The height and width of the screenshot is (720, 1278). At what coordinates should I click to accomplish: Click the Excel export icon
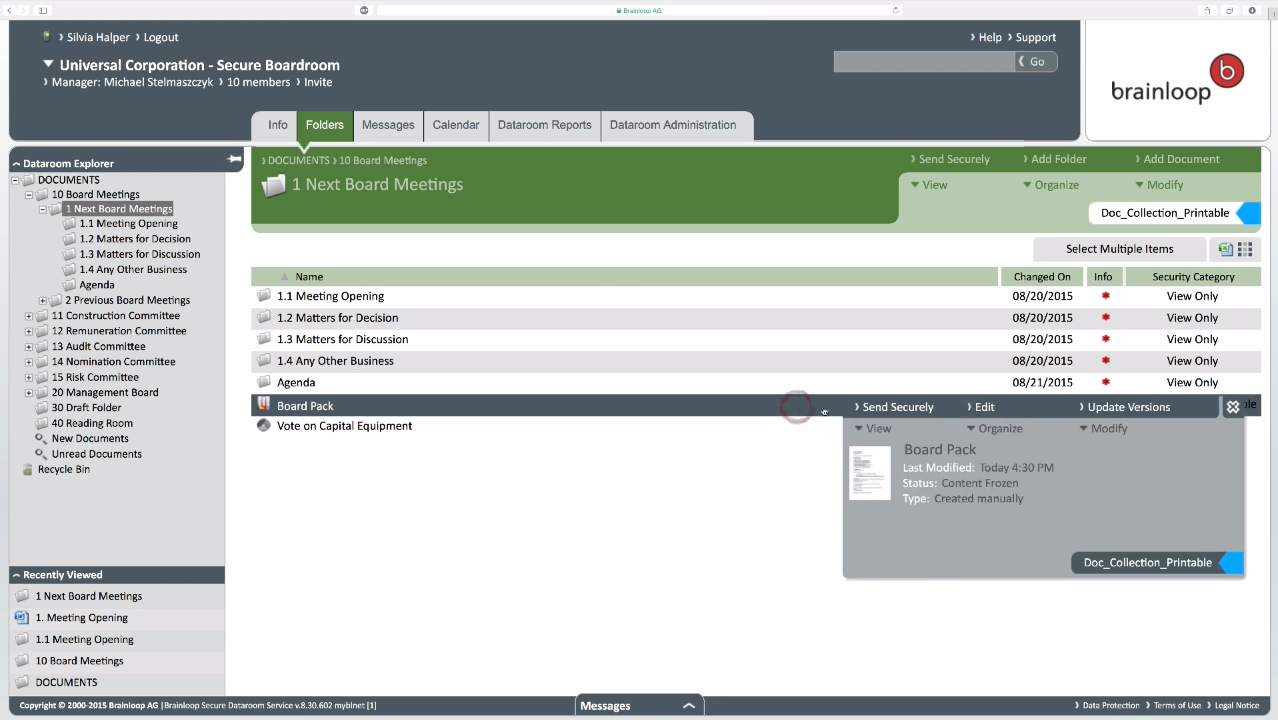tap(1225, 249)
